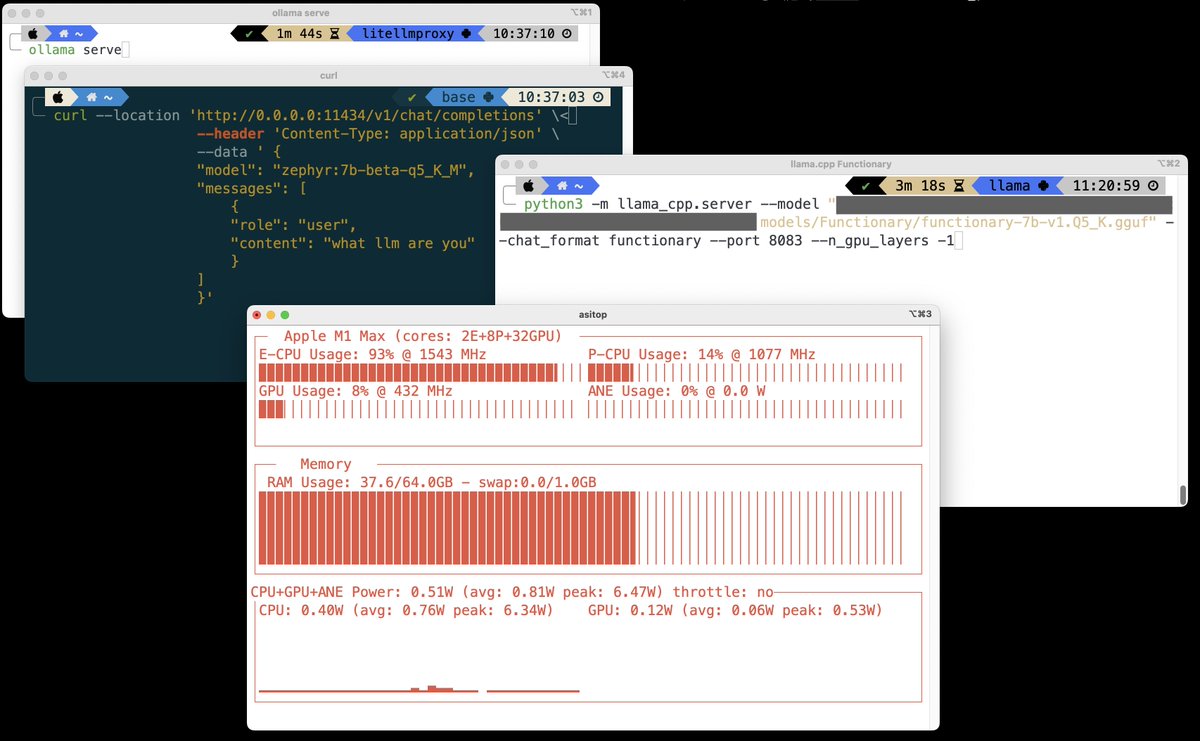Click the home folder icon in ollama serve prompt

tap(65, 33)
